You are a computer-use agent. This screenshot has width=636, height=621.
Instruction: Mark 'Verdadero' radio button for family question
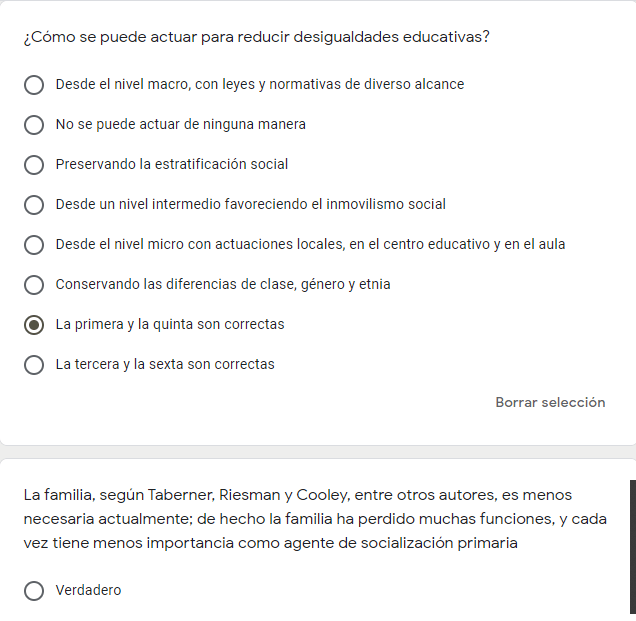34,591
